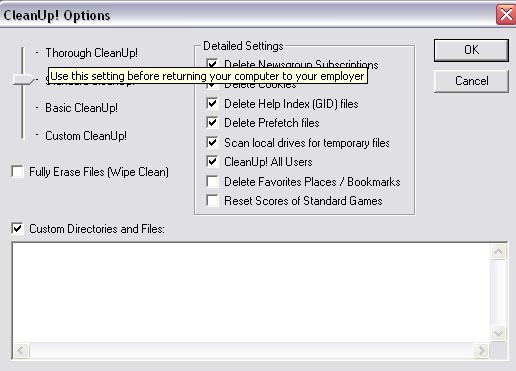Screen dimensions: 516x371
Task: Click the Cancel button
Action: tap(471, 81)
